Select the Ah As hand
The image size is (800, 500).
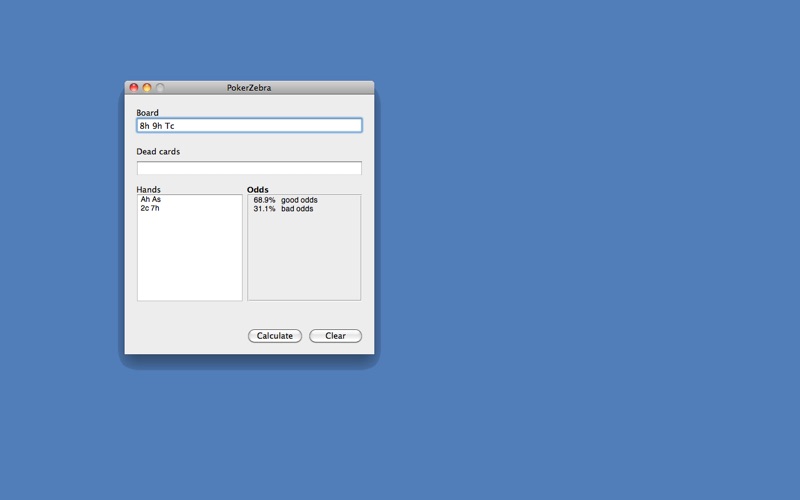(151, 200)
